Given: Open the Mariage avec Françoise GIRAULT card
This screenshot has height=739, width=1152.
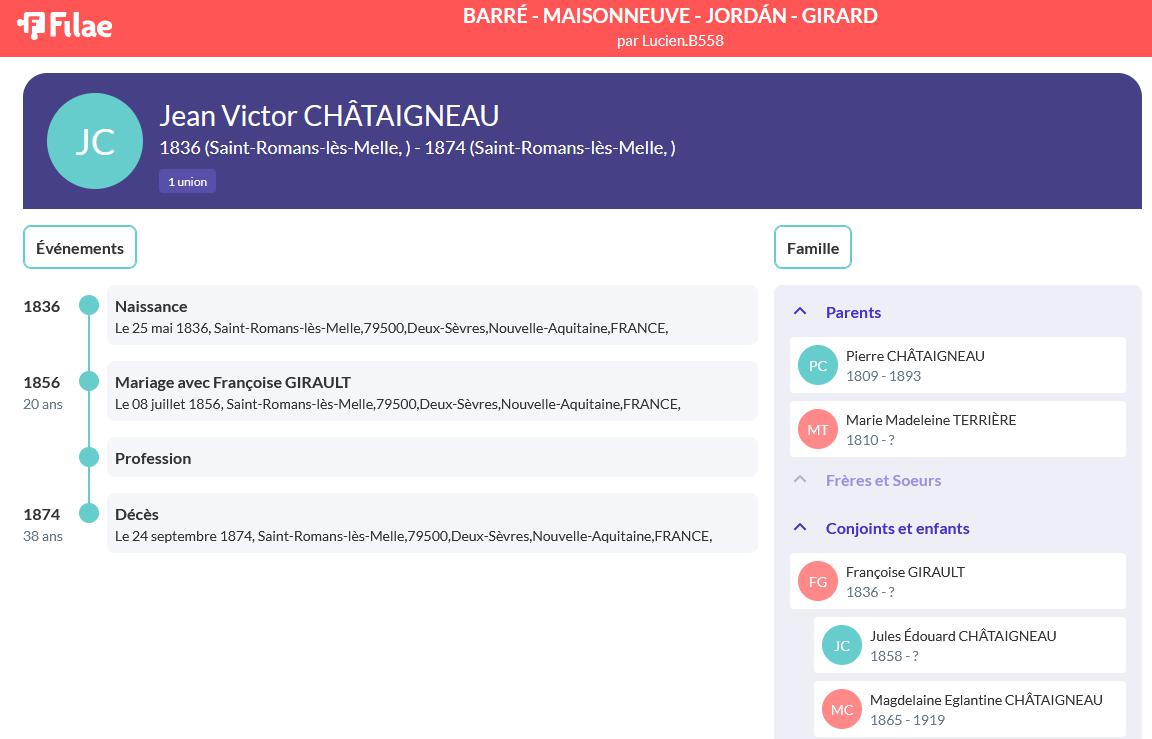Looking at the screenshot, I should tap(432, 391).
